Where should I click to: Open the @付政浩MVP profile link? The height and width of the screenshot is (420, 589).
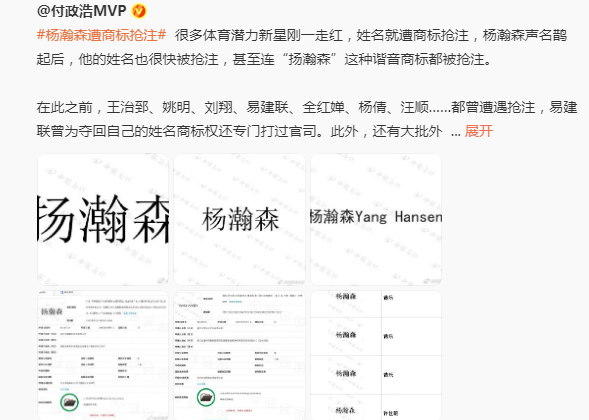82,11
